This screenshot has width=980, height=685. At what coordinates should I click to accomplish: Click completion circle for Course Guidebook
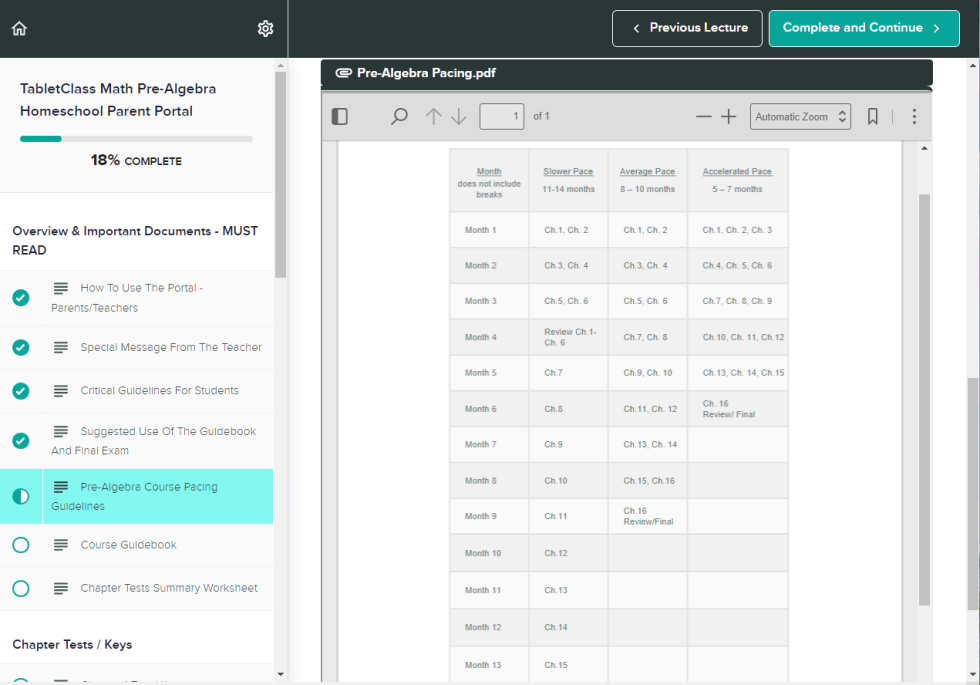click(x=21, y=545)
